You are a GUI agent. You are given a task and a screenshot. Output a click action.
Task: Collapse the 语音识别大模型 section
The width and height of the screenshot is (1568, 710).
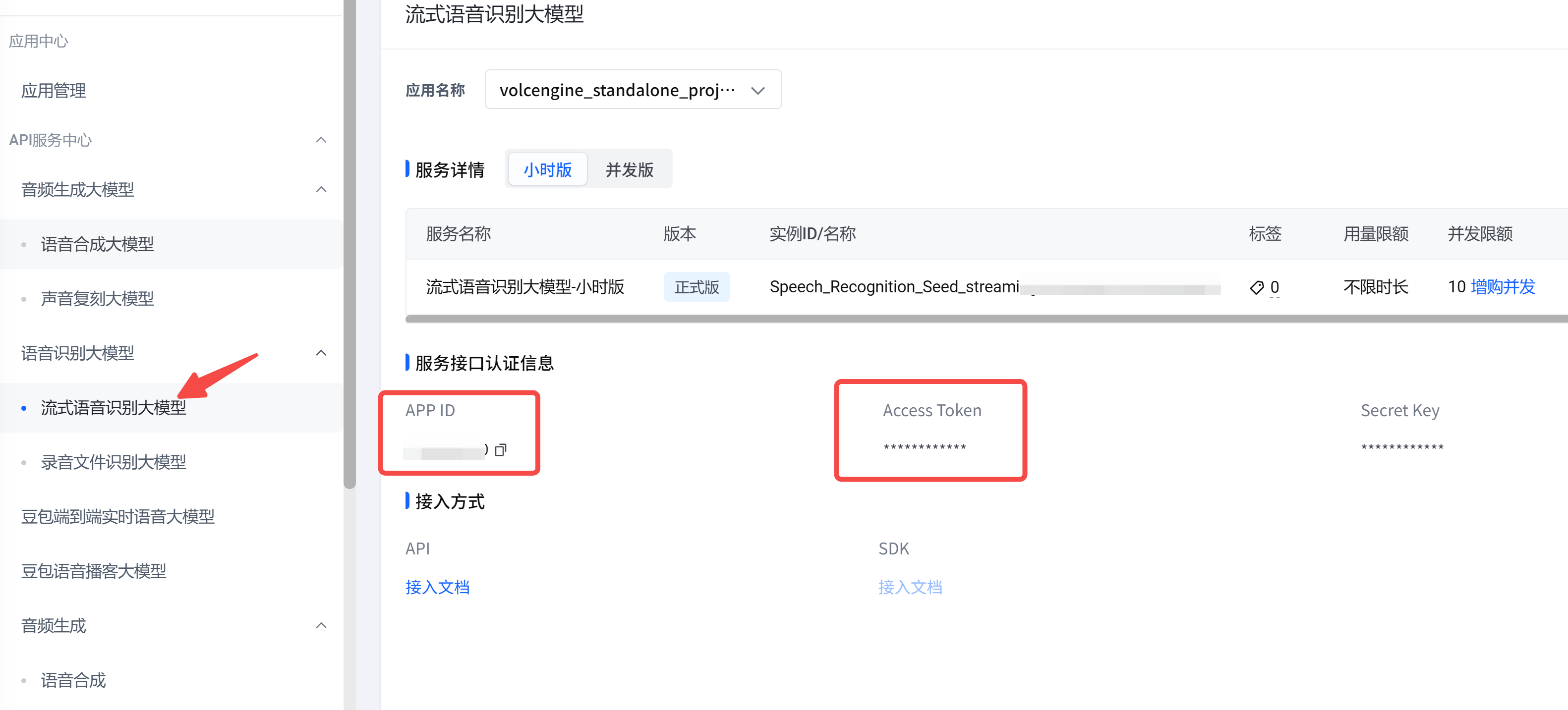point(321,353)
